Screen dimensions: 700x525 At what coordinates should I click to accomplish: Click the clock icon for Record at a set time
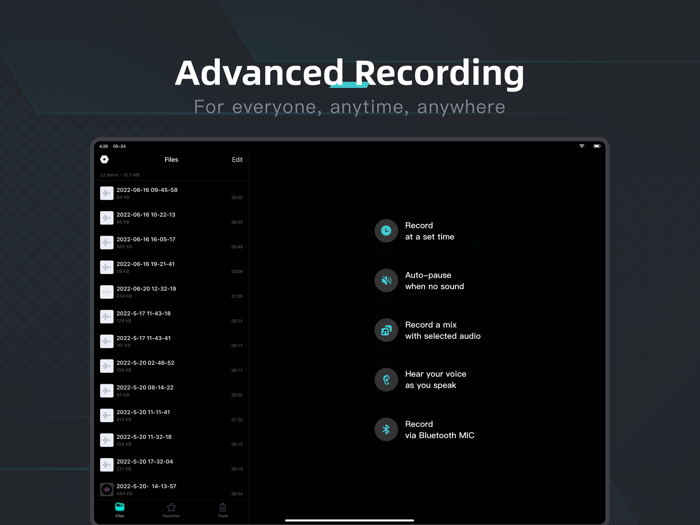[x=386, y=231]
